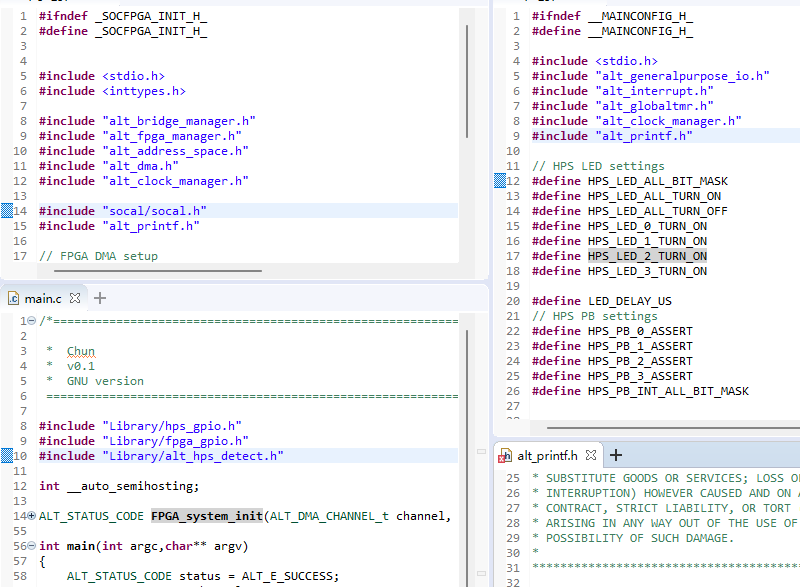
Task: Close the alt_printf.h editor tab
Action: click(592, 455)
